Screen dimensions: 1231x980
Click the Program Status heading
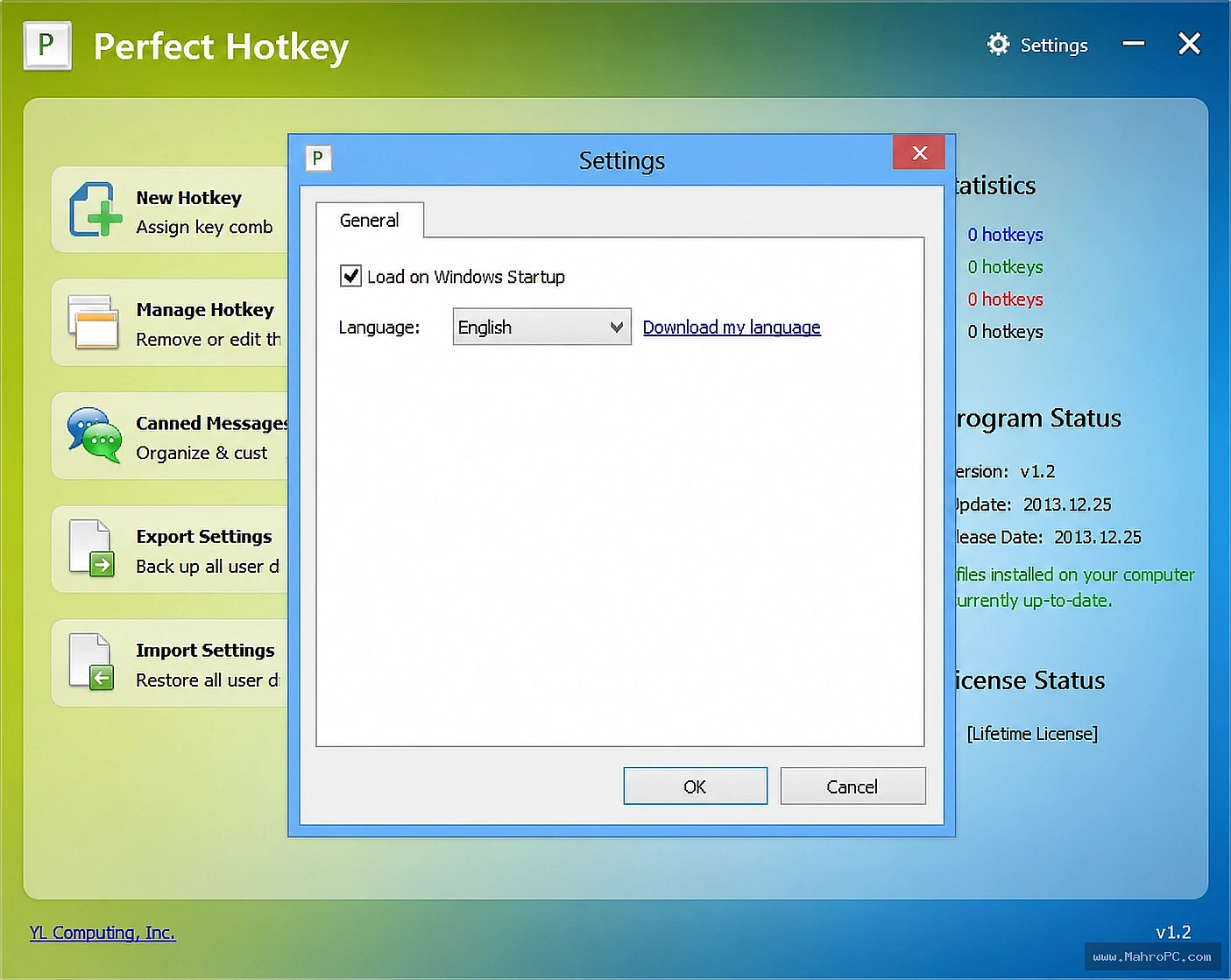click(1038, 419)
